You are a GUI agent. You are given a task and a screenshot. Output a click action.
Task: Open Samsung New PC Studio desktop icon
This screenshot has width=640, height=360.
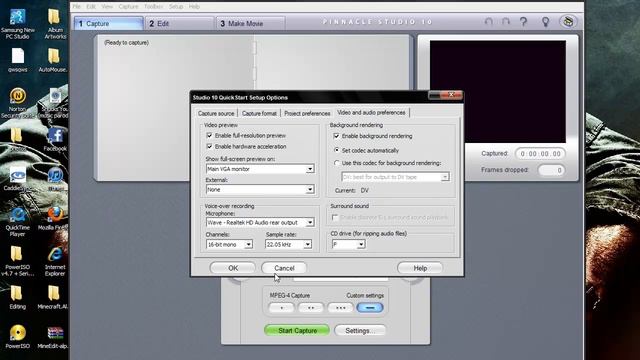[18, 24]
